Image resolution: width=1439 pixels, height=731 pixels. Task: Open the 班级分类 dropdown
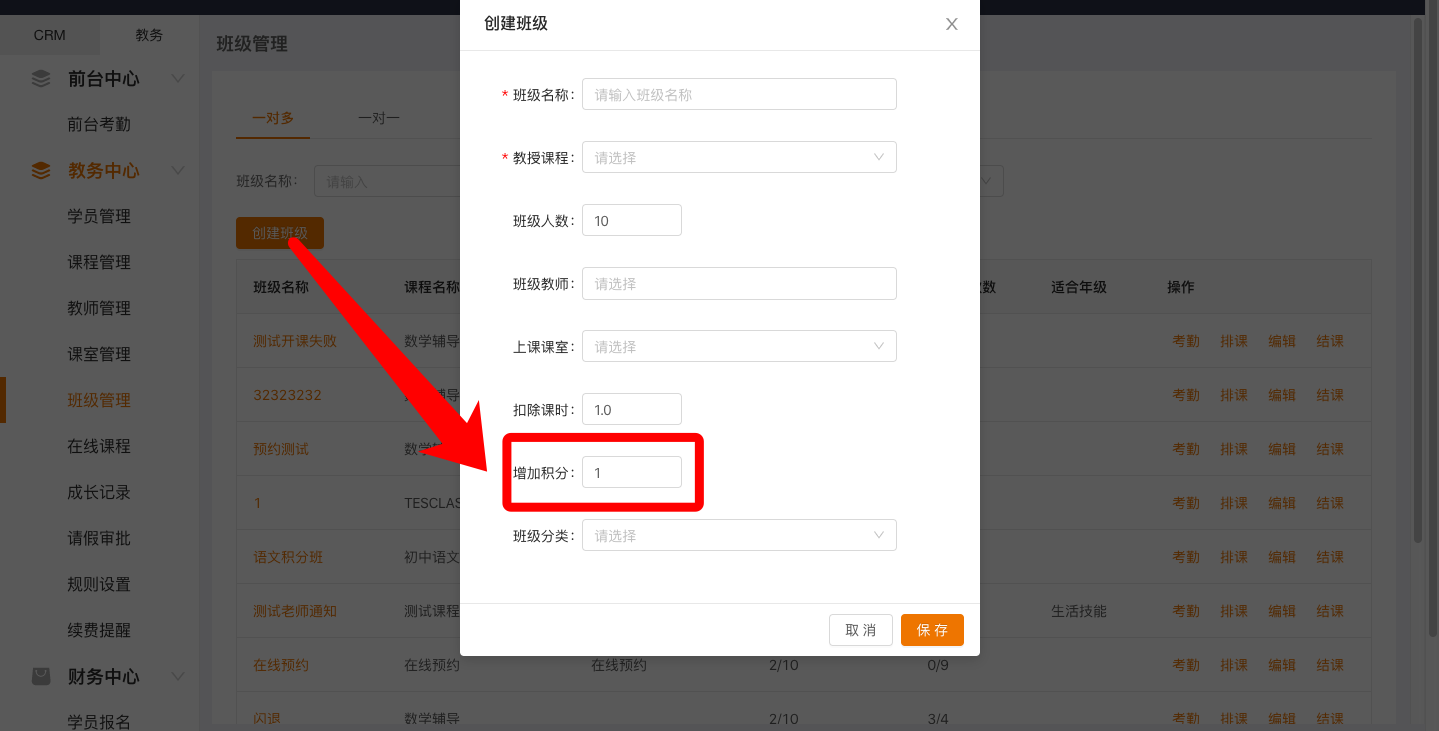click(738, 535)
